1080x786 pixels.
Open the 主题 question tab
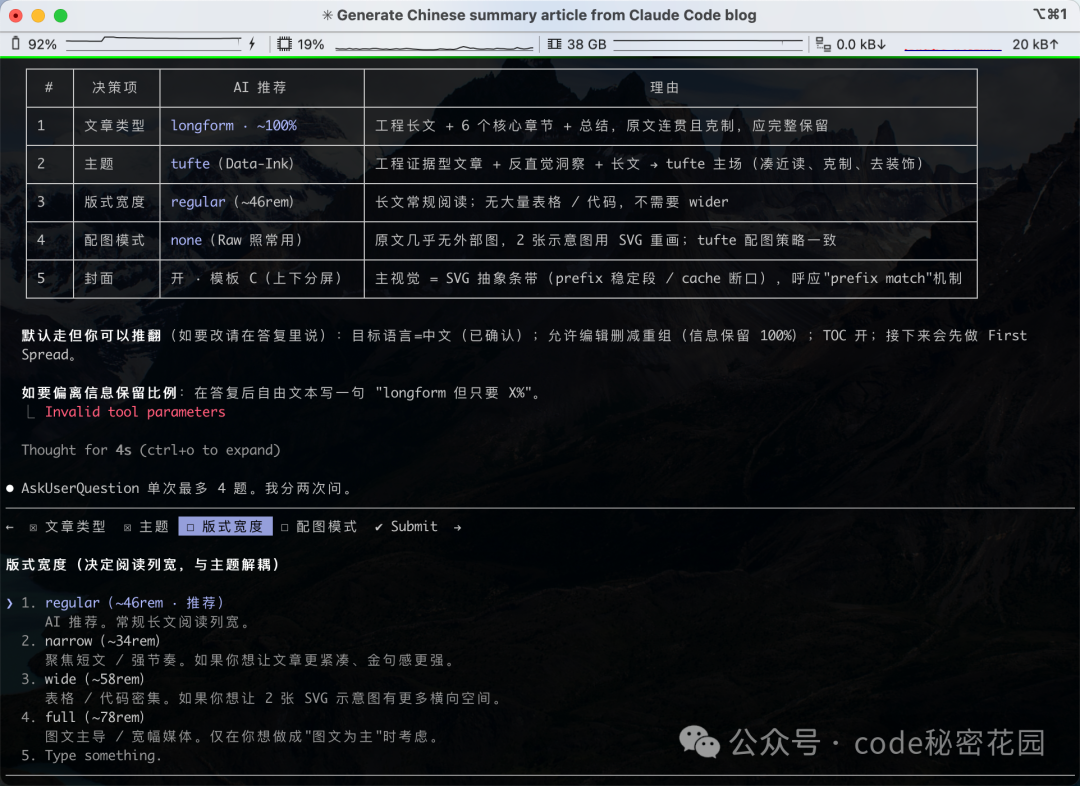(146, 526)
